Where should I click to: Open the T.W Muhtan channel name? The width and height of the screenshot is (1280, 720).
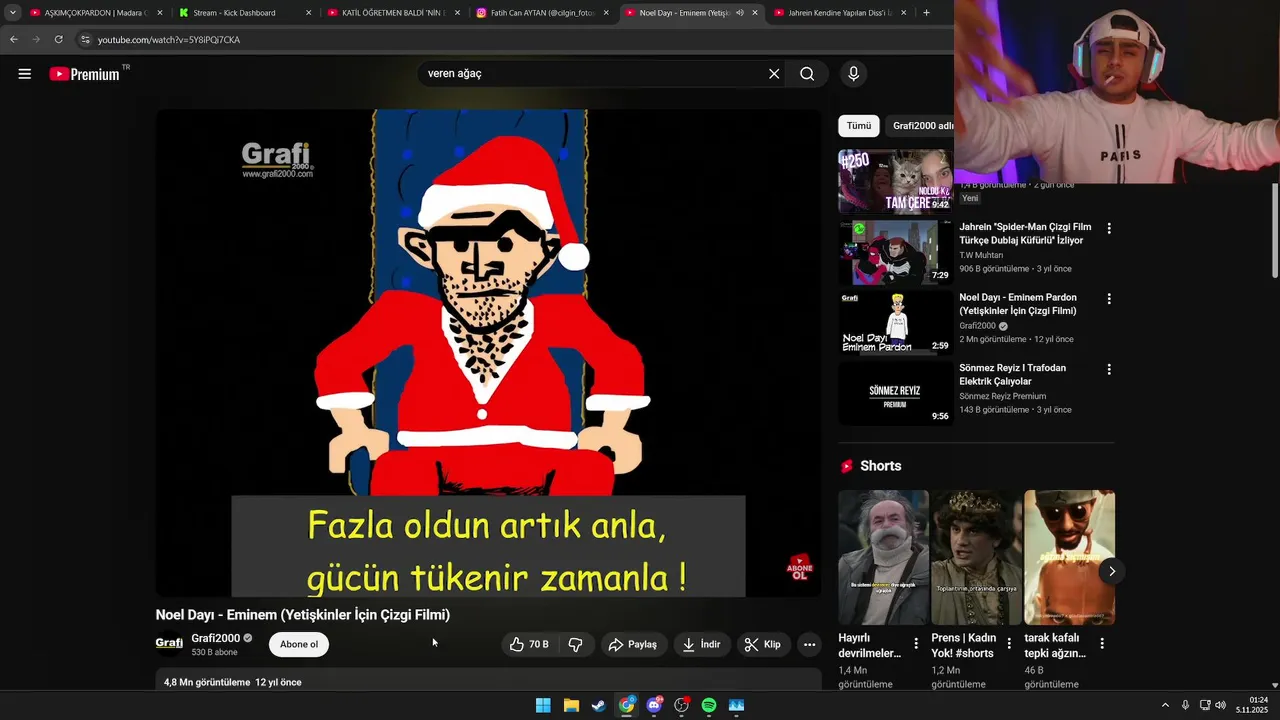[981, 256]
